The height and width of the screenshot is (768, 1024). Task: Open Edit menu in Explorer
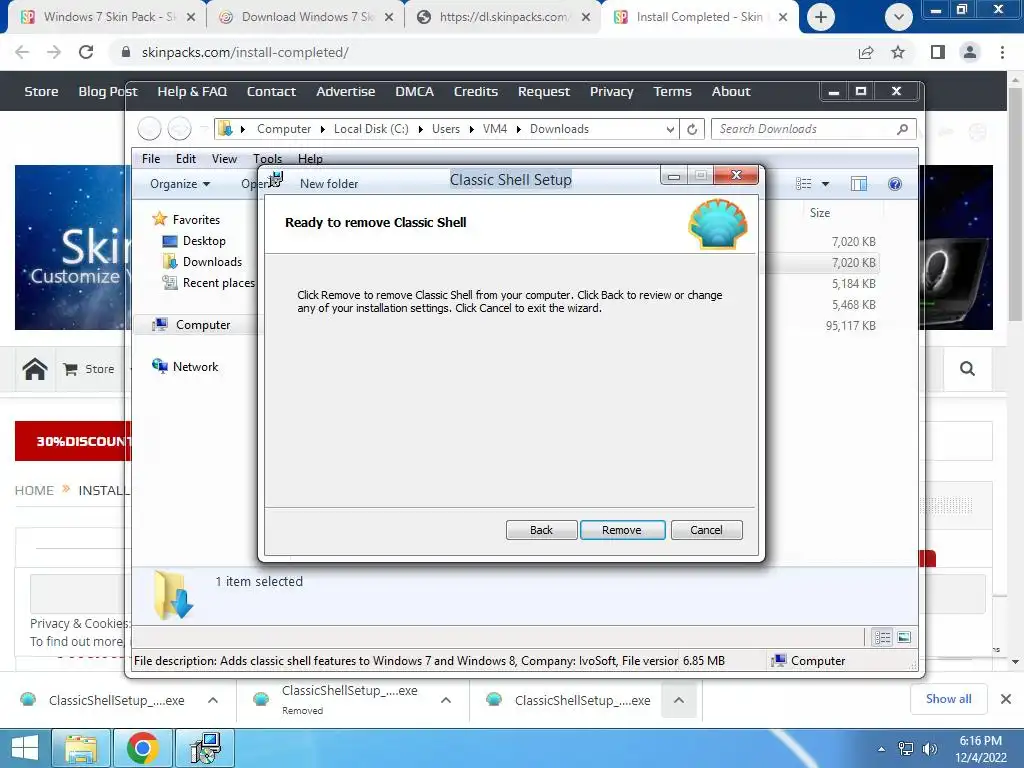[185, 159]
